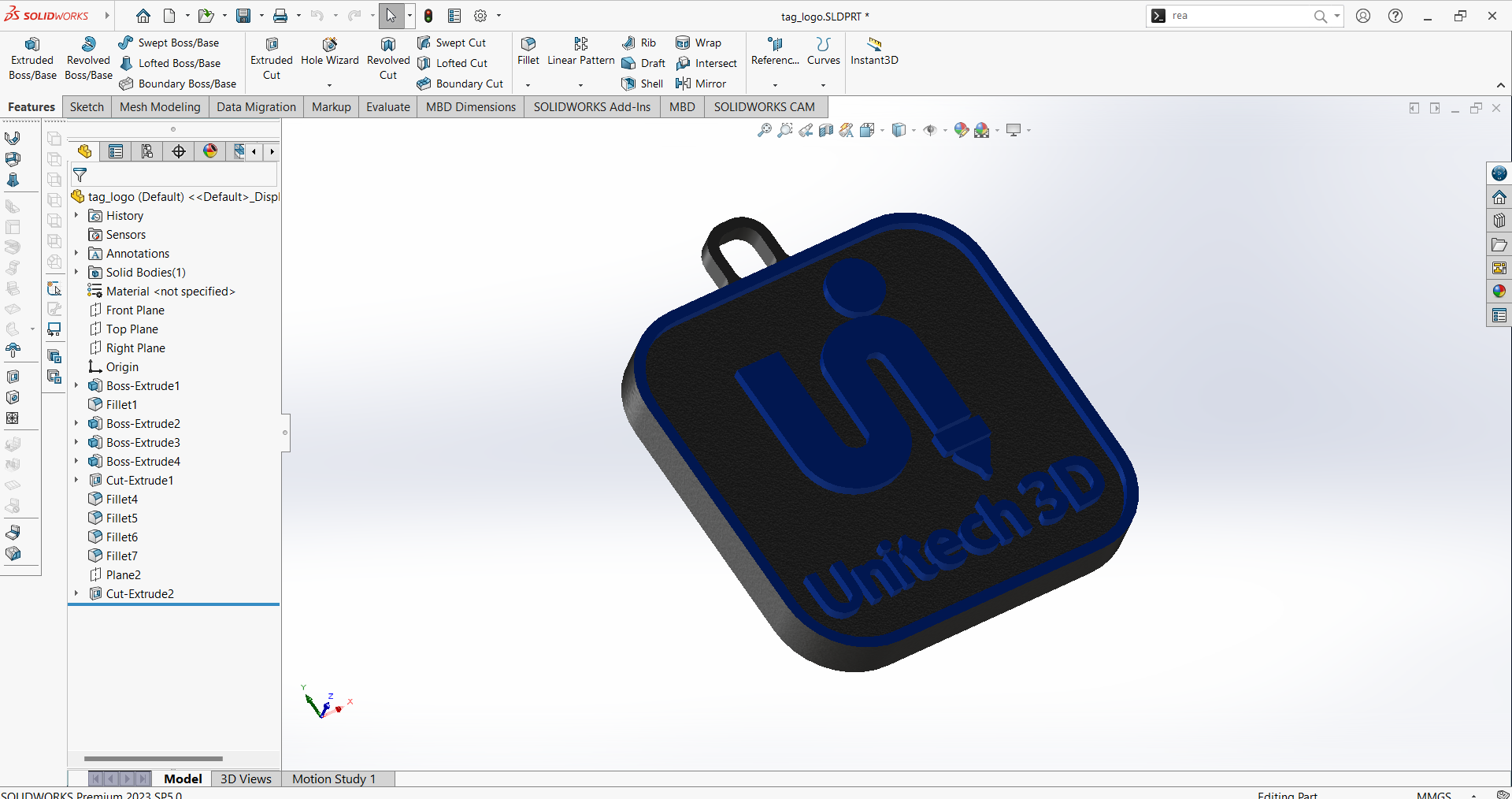
Task: Click the feature tree filter field
Action: 174,174
